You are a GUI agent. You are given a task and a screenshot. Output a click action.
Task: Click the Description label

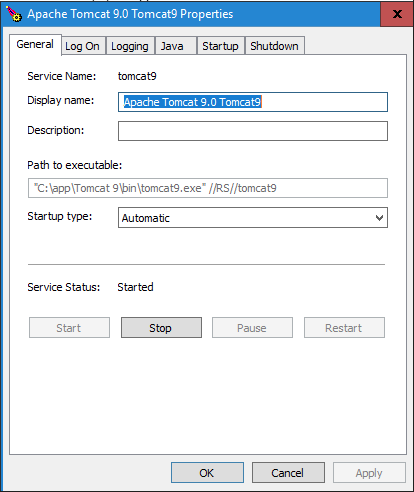(x=56, y=130)
